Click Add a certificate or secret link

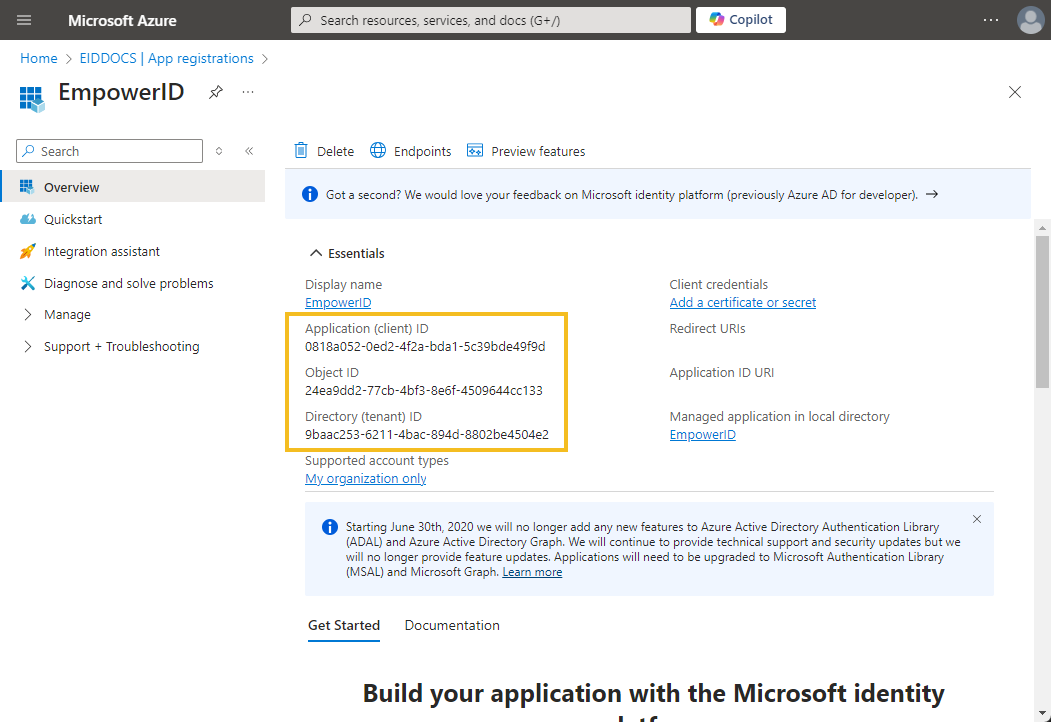(742, 302)
